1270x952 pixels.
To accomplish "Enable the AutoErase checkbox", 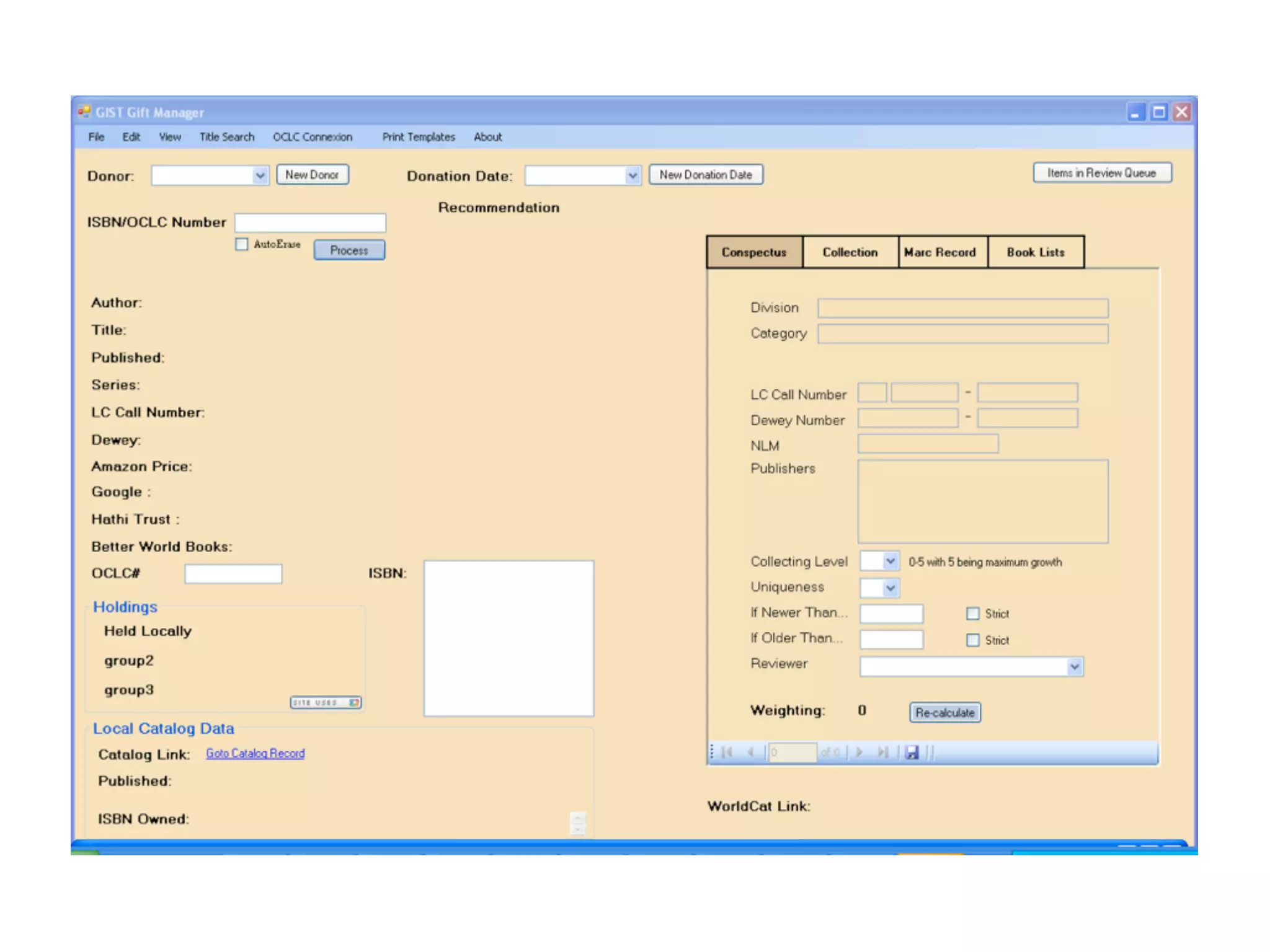I will pyautogui.click(x=242, y=244).
